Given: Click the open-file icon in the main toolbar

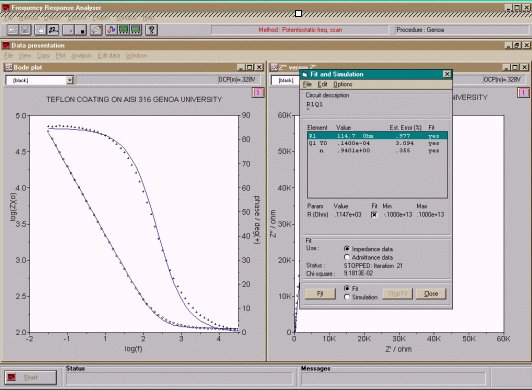Looking at the screenshot, I should [13, 30].
